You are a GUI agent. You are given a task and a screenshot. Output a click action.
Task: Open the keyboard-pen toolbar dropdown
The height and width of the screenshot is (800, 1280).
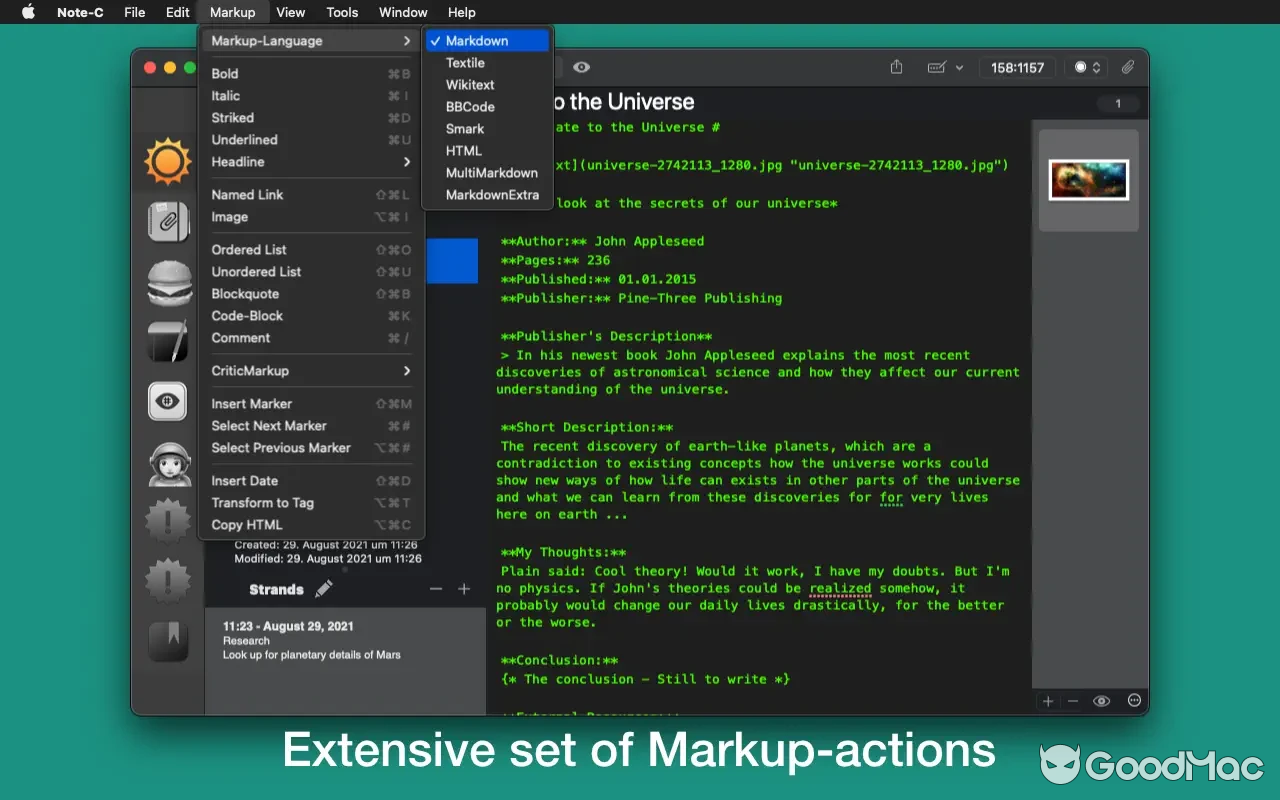coord(944,67)
